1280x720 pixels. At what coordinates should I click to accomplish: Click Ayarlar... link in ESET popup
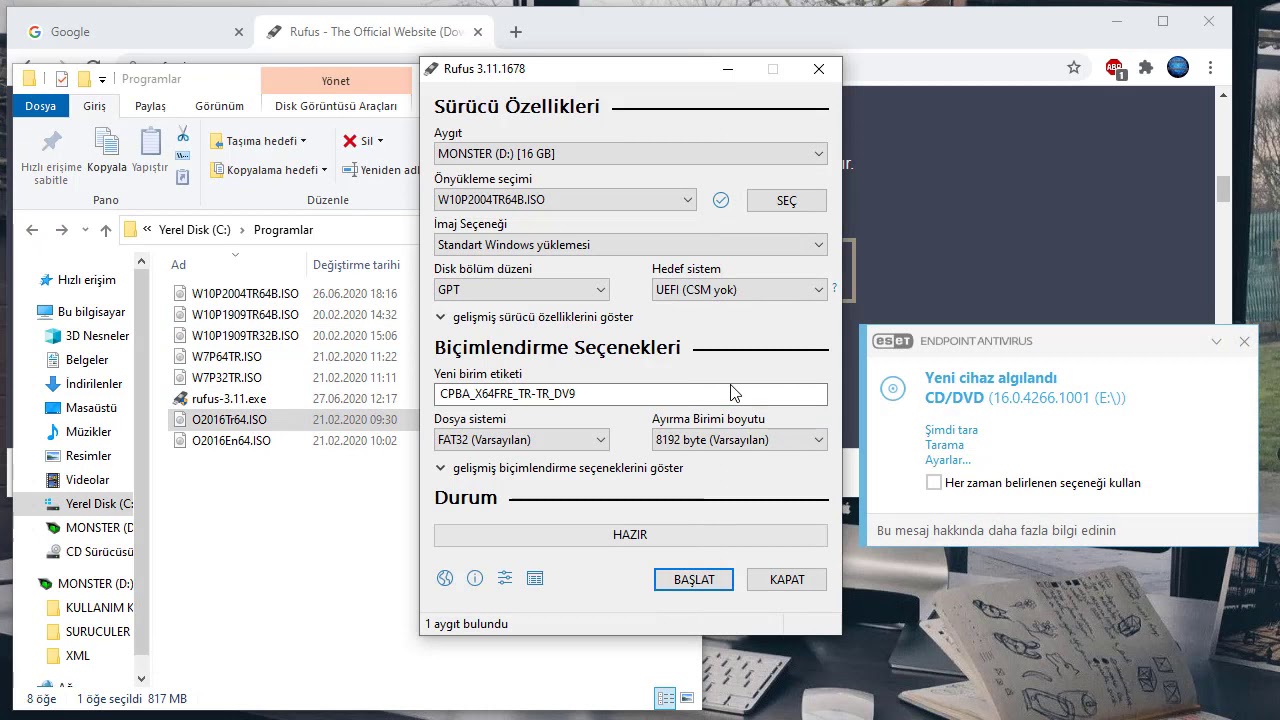click(x=948, y=460)
